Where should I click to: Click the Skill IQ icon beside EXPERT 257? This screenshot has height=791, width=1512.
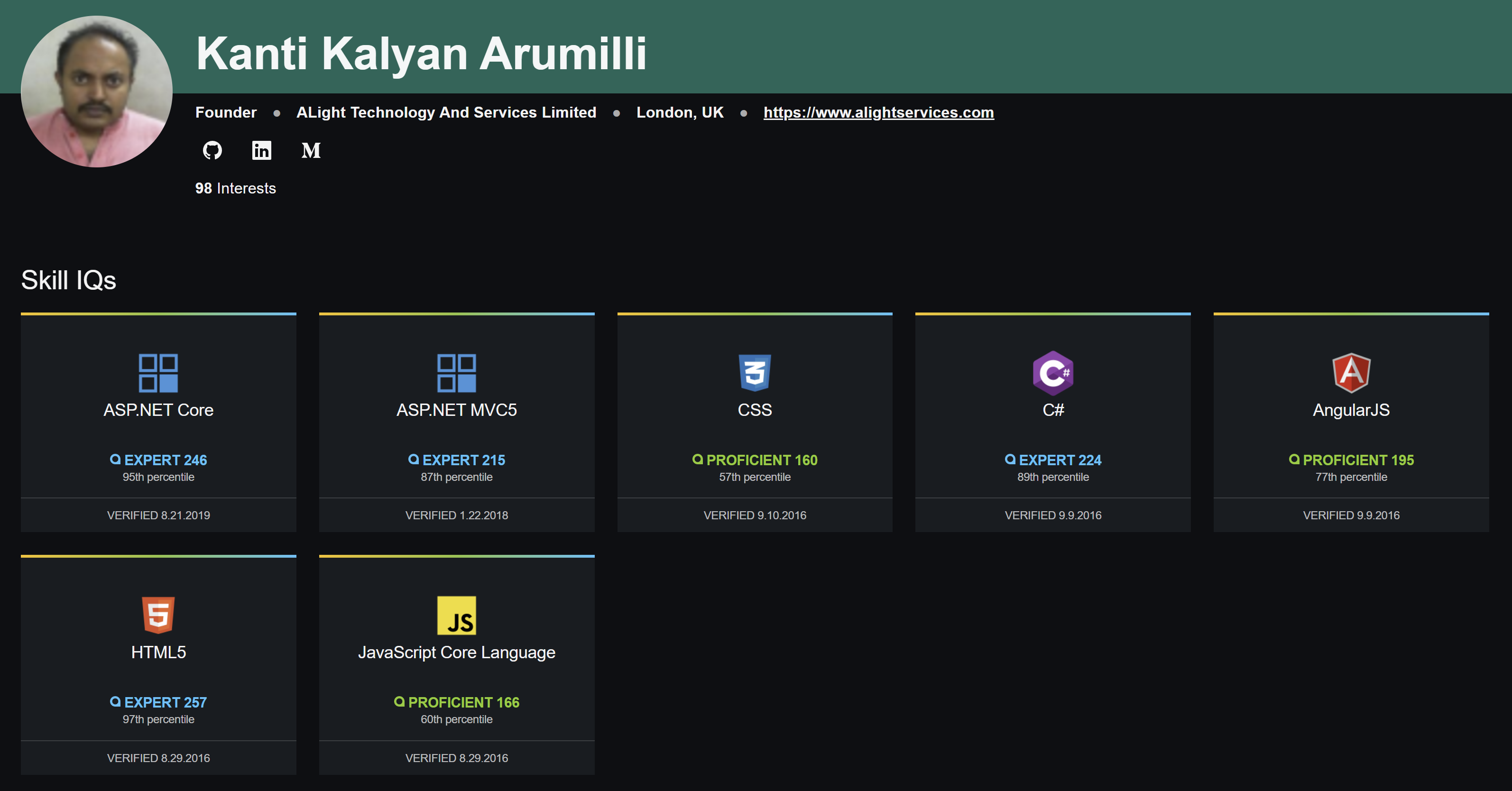coord(115,702)
